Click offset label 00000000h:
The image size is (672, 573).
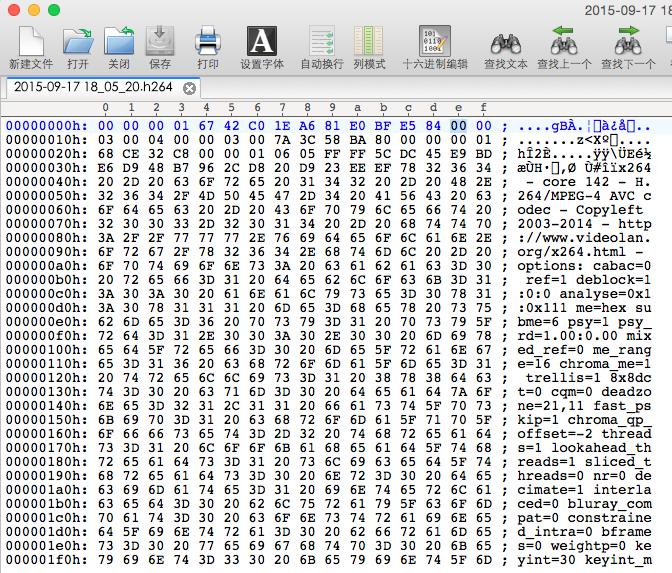coord(46,126)
